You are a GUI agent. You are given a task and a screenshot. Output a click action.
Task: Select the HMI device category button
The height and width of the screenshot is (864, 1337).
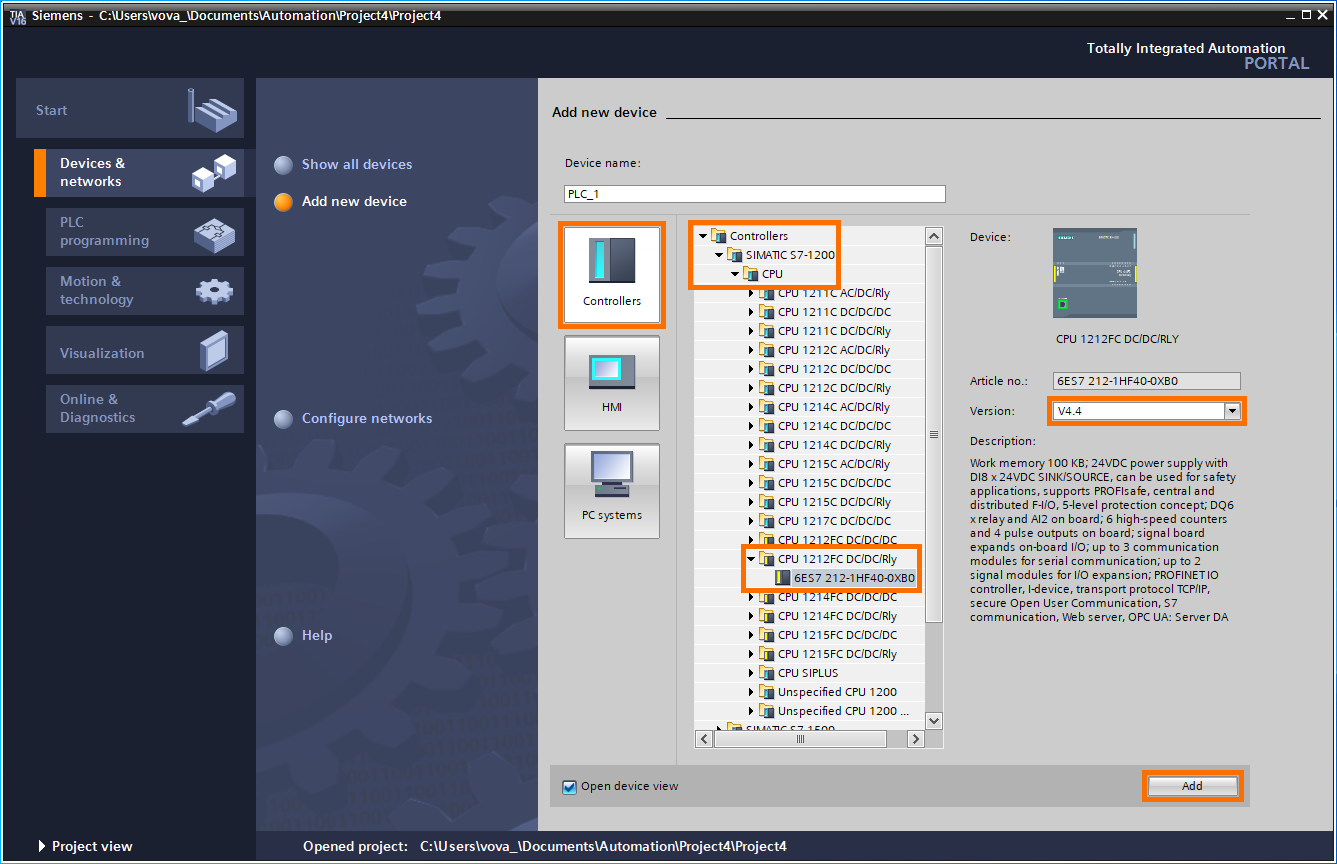point(612,383)
